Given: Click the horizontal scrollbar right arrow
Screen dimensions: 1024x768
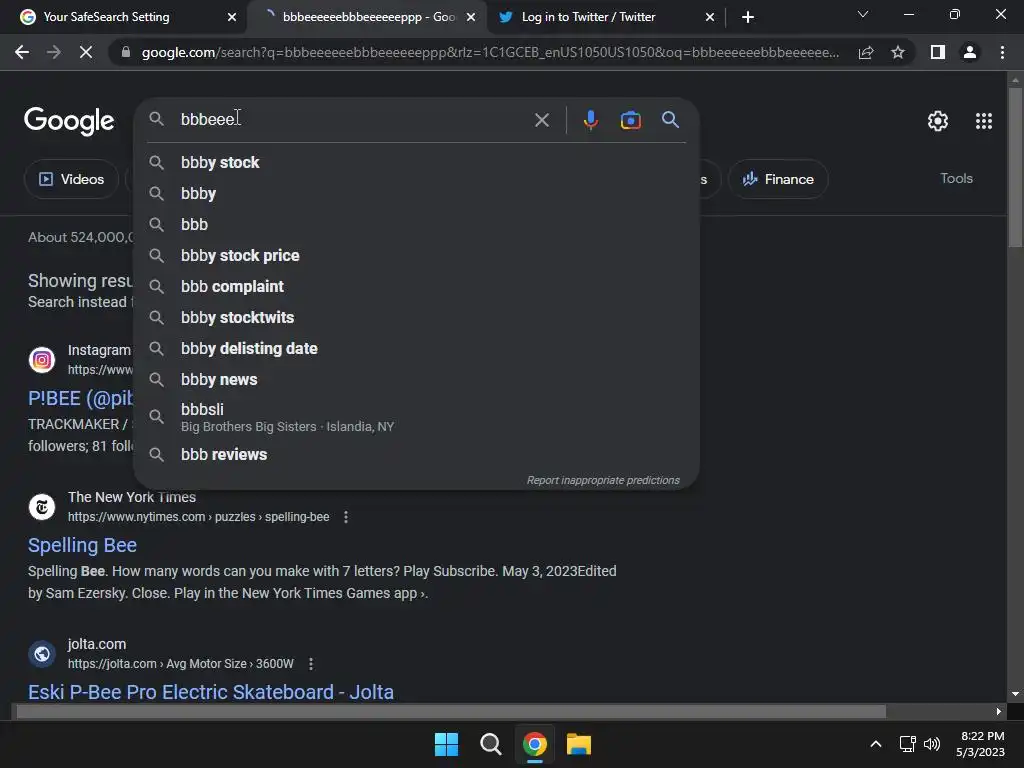Looking at the screenshot, I should (999, 711).
